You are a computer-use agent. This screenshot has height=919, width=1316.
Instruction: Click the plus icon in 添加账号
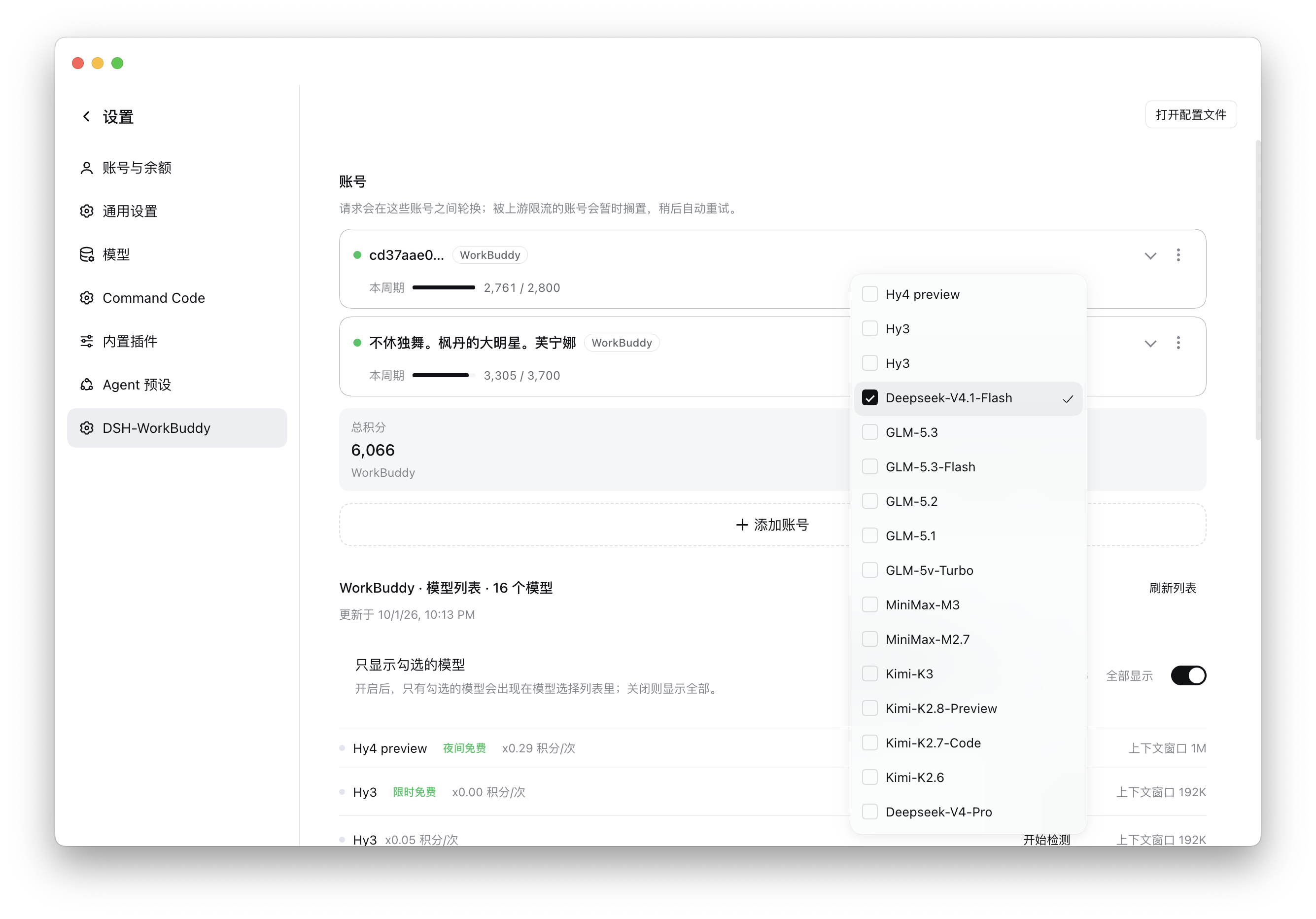click(742, 525)
